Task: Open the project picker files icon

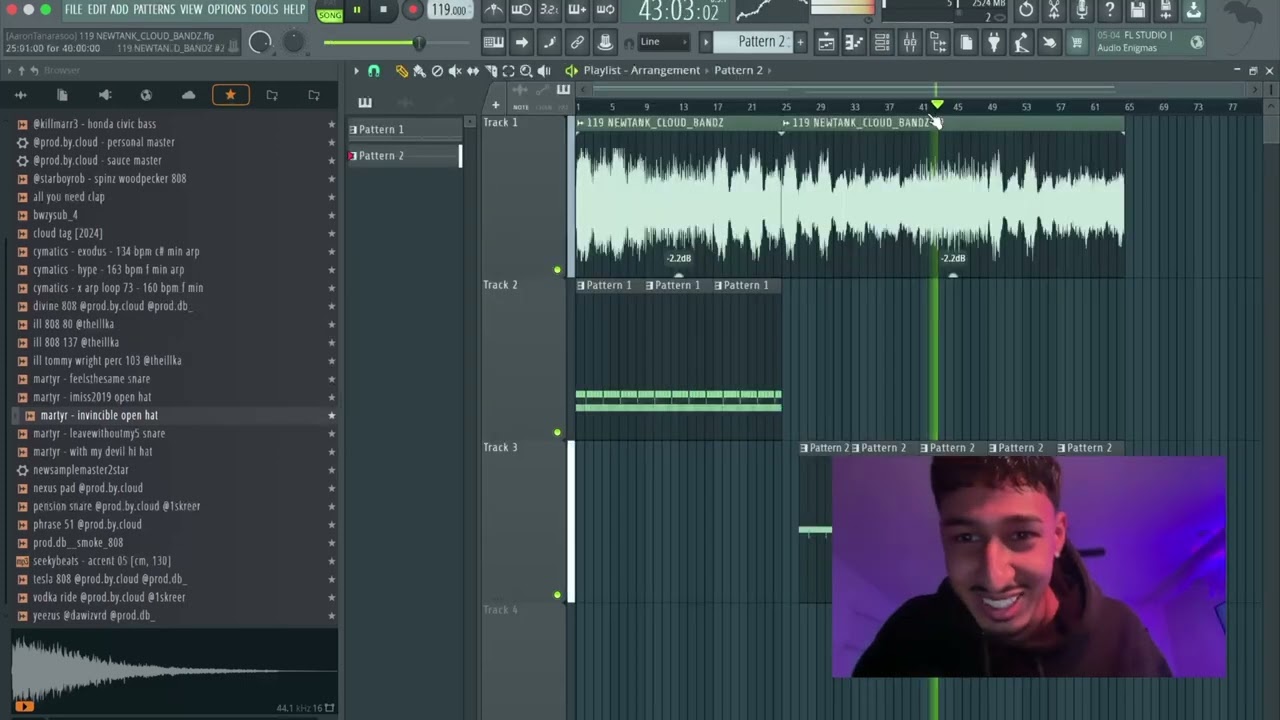Action: coord(966,42)
